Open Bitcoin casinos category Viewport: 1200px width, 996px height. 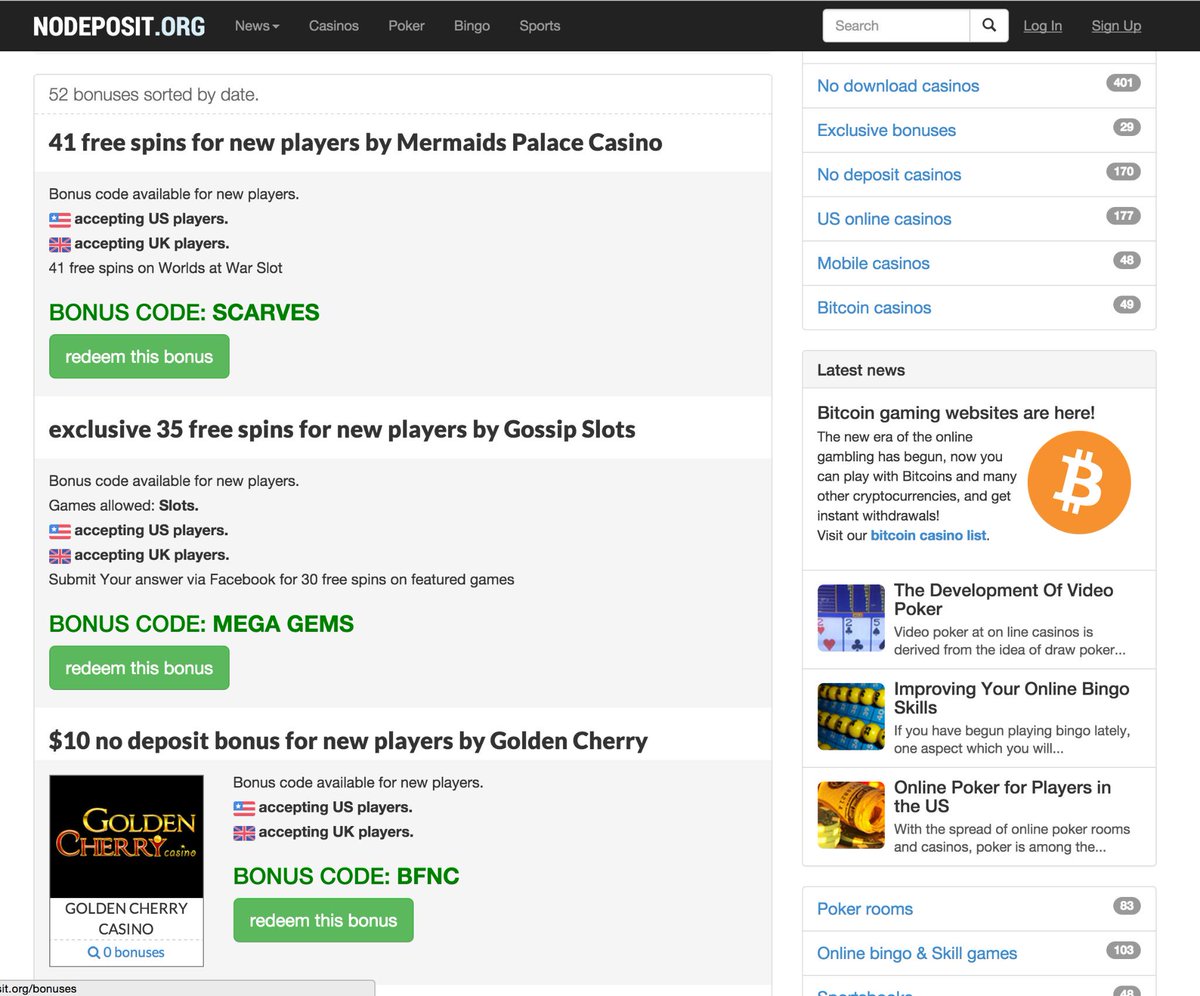(874, 308)
